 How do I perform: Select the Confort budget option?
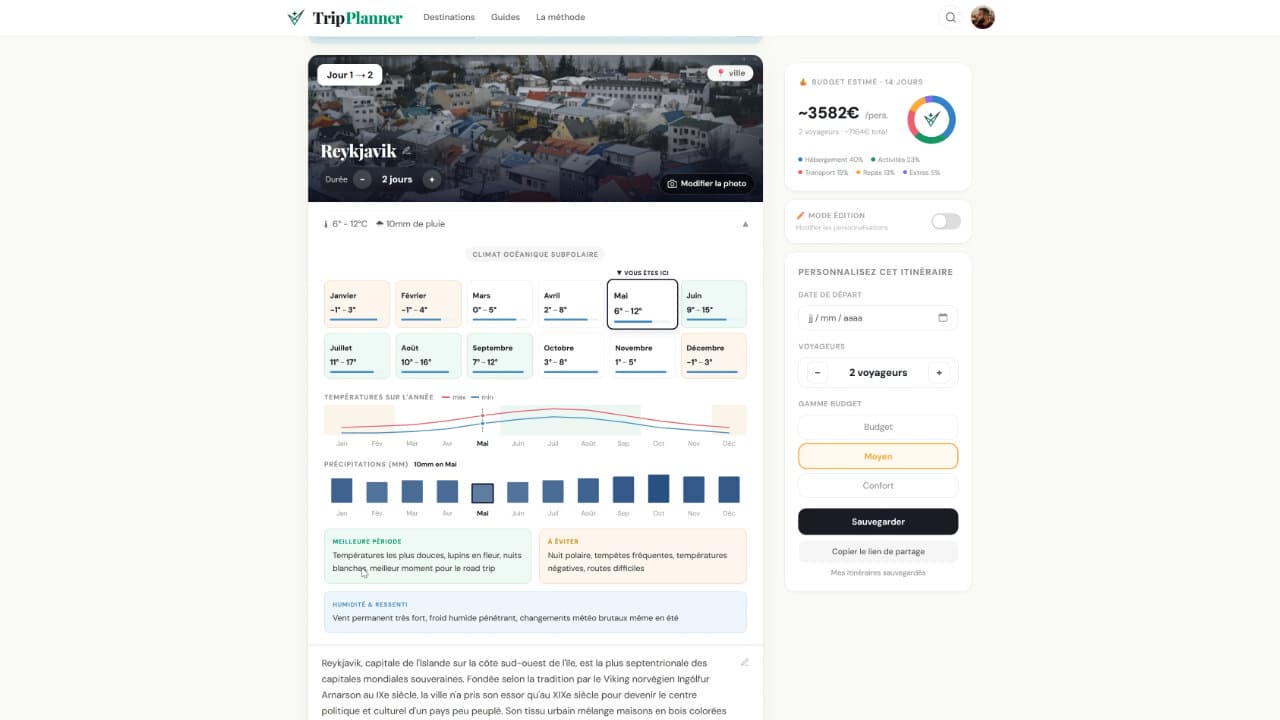tap(878, 486)
